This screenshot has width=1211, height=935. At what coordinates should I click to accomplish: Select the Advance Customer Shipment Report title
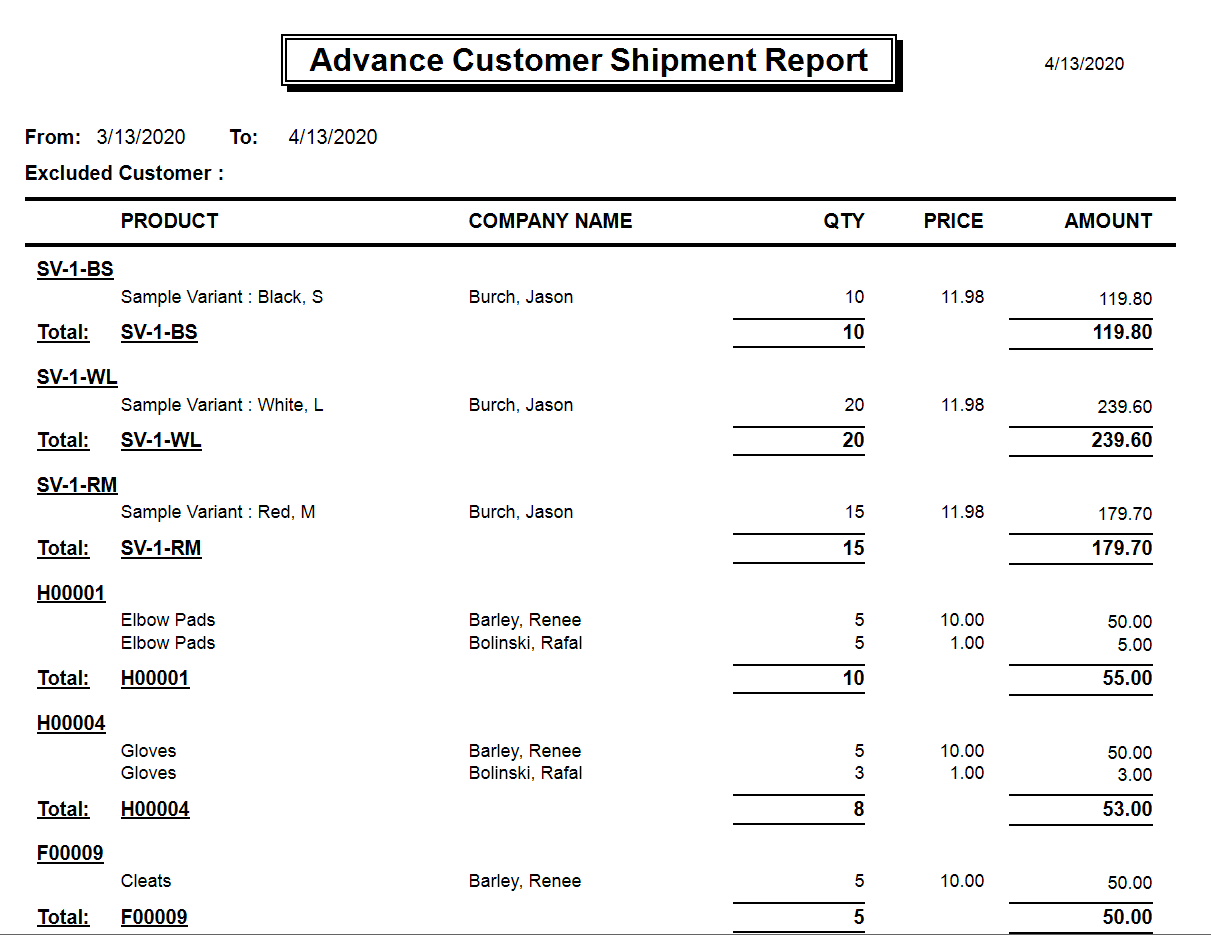point(589,60)
